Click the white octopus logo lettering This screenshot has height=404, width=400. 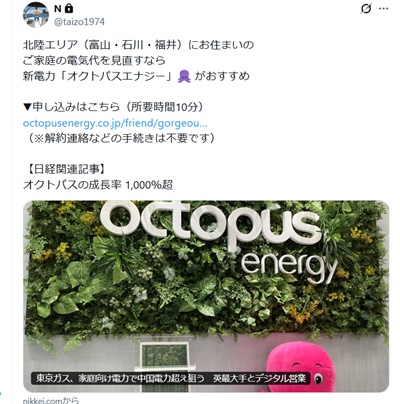[x=212, y=224]
